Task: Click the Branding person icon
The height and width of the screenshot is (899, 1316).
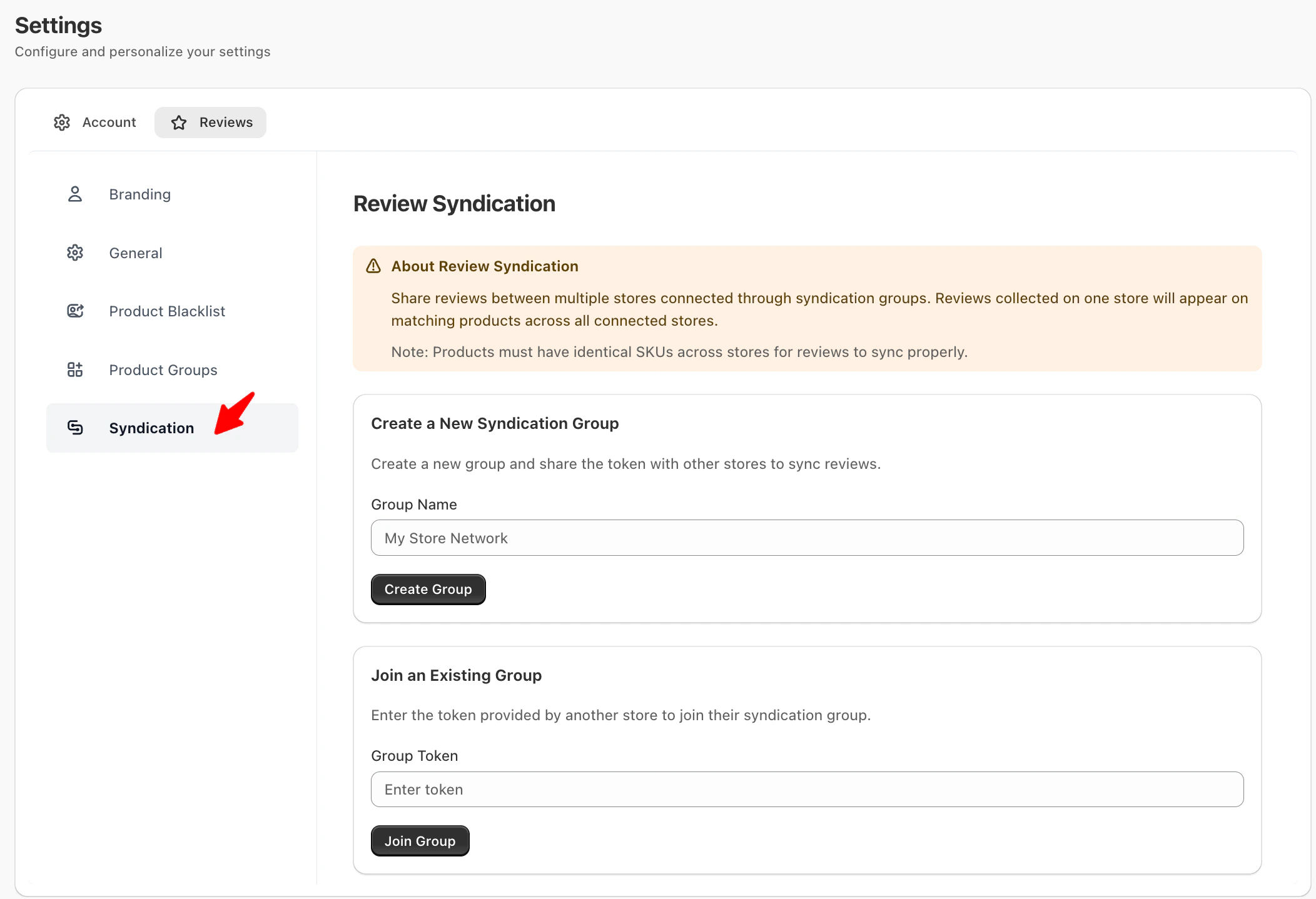Action: point(75,194)
